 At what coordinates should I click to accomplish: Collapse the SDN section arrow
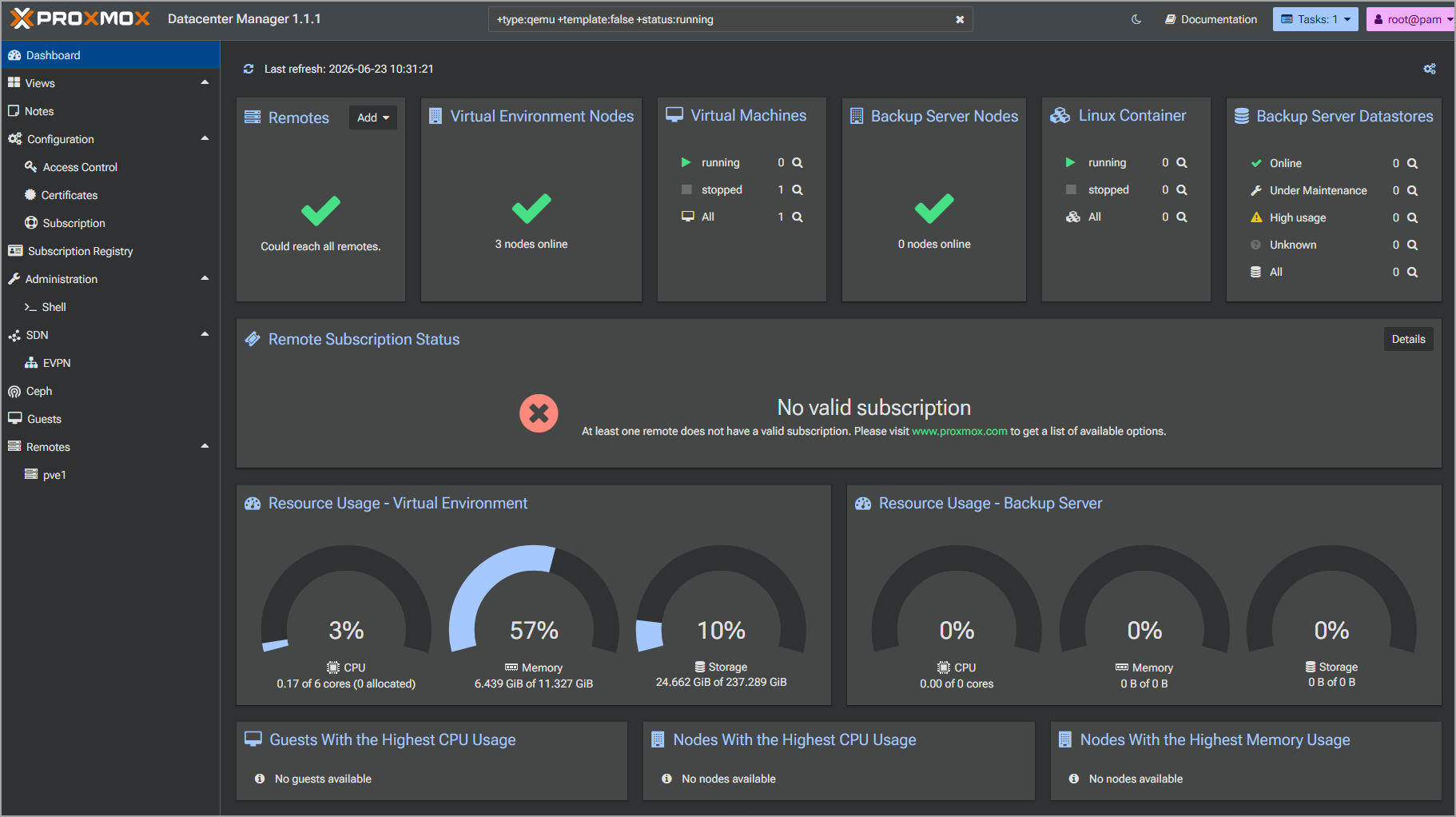[205, 334]
